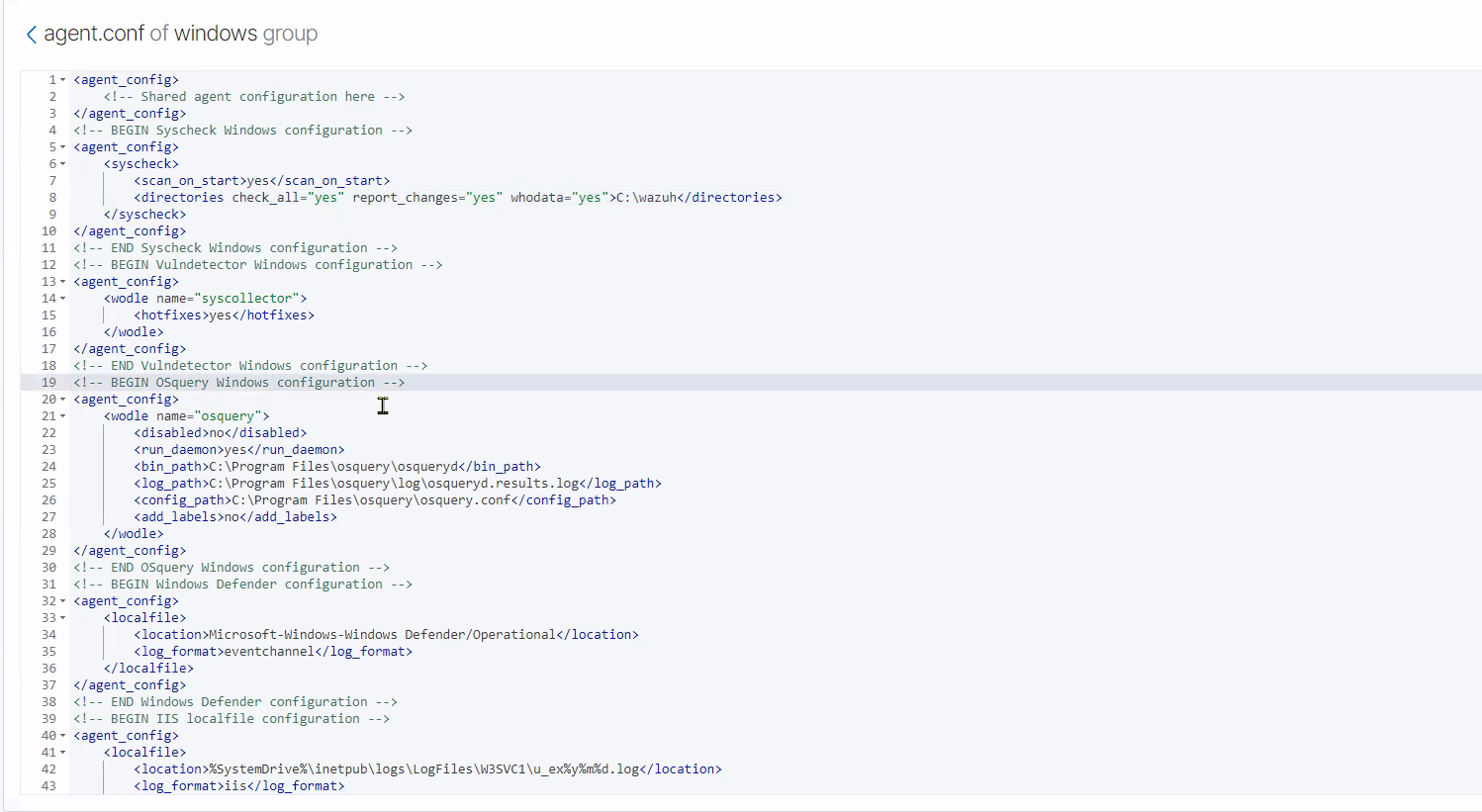
Task: Click the hotfixes yes line
Action: pos(225,315)
